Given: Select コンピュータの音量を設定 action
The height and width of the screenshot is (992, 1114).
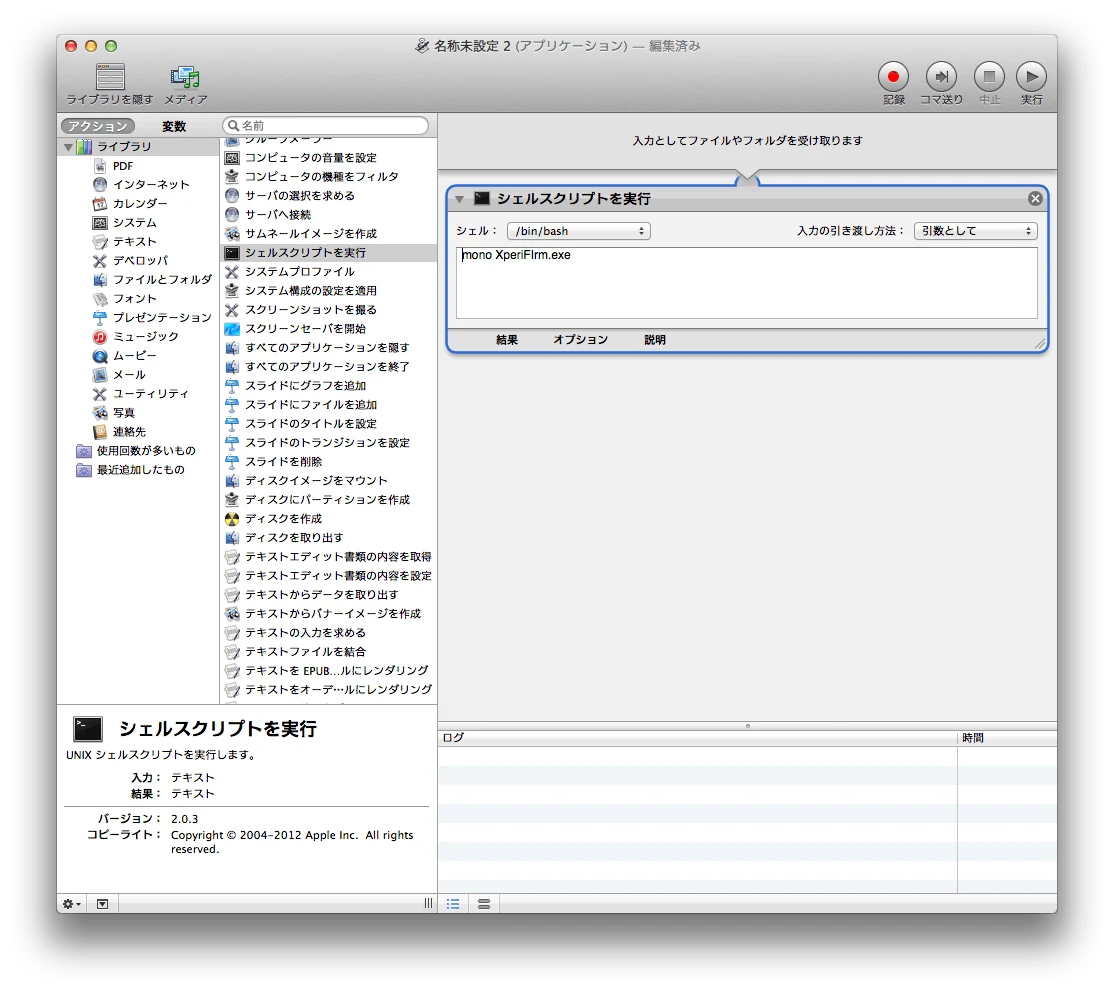Looking at the screenshot, I should 310,157.
